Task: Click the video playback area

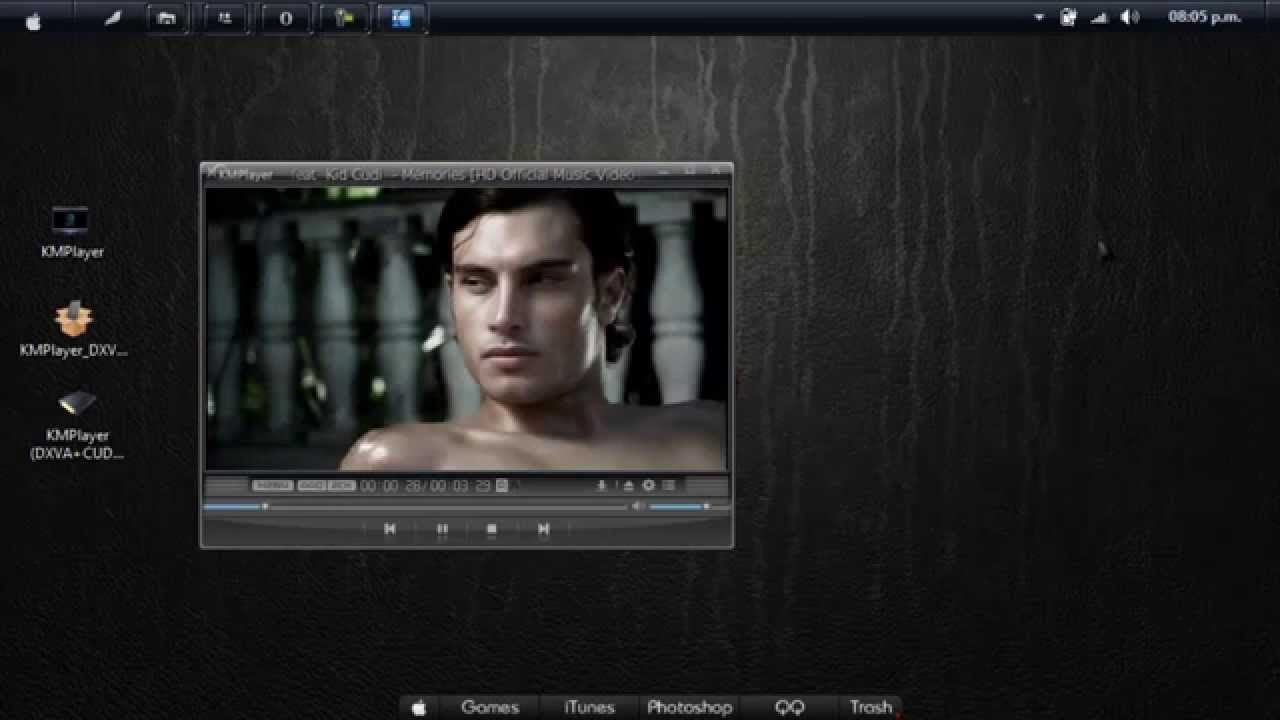Action: tap(466, 329)
